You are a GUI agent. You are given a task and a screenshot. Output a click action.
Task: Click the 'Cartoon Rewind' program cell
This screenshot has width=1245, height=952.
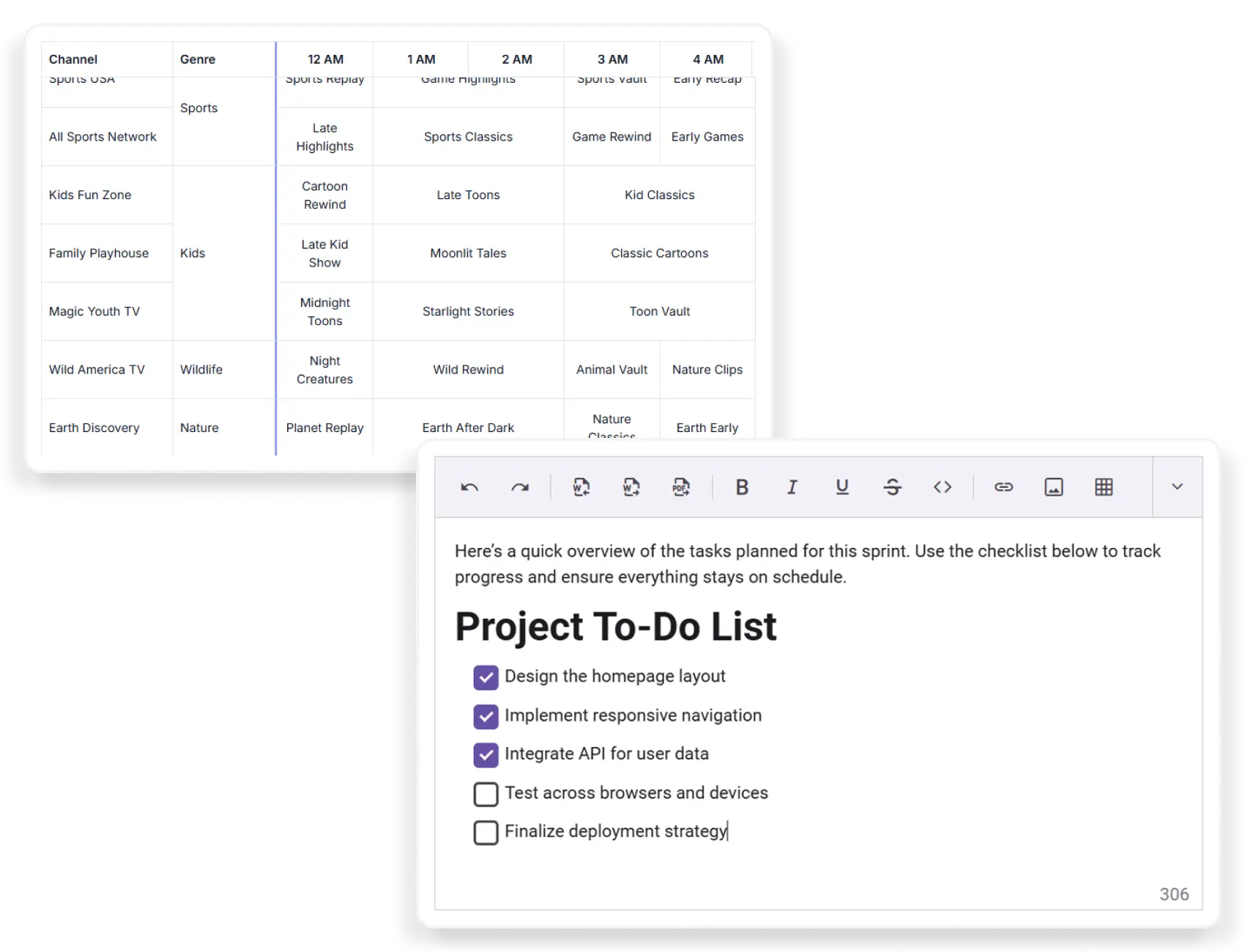[x=325, y=195]
